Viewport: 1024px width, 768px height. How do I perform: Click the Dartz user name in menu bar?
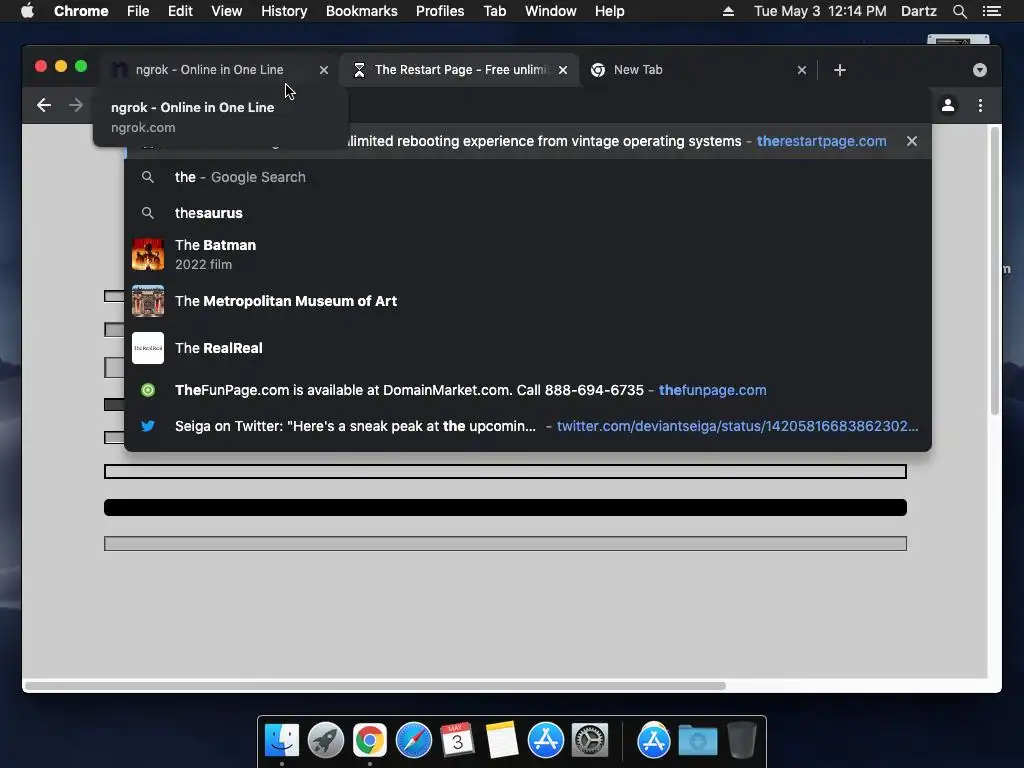pyautogui.click(x=918, y=11)
